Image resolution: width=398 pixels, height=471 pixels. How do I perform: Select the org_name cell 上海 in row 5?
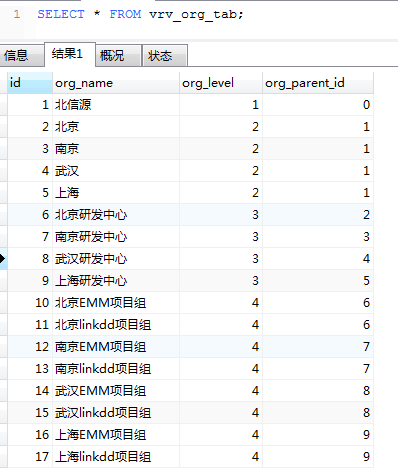116,193
